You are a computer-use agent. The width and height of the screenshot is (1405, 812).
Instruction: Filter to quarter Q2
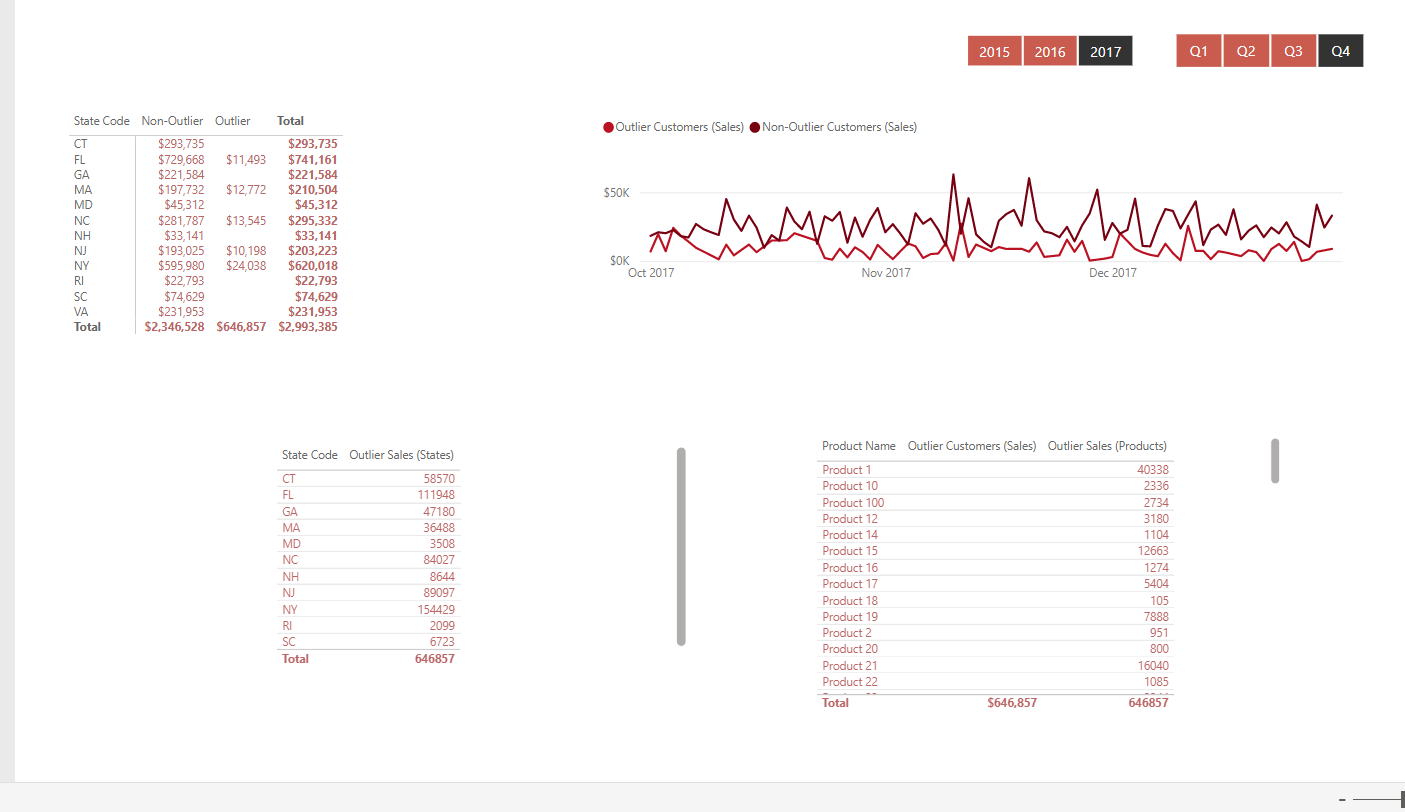pyautogui.click(x=1246, y=51)
